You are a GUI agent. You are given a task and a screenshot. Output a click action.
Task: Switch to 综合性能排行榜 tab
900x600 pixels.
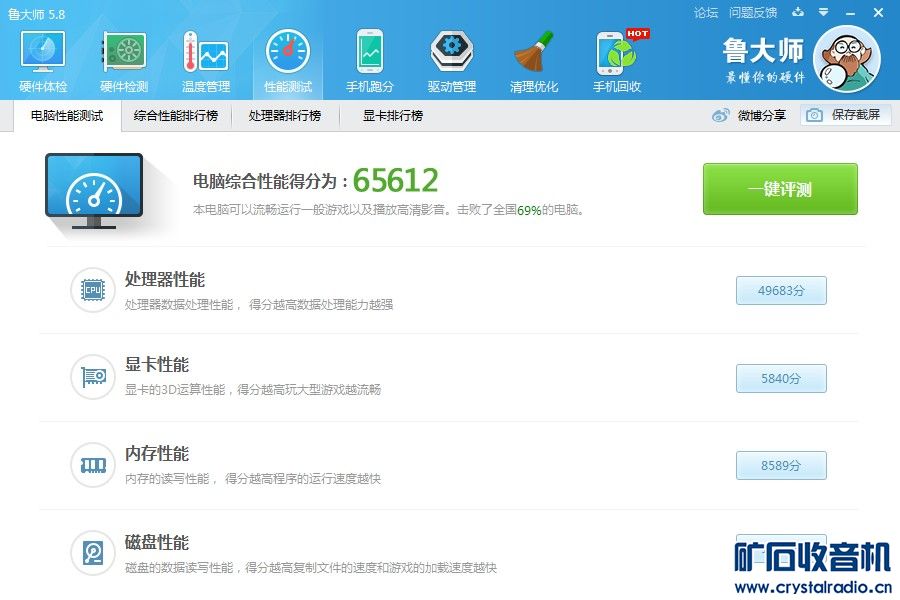coord(176,116)
